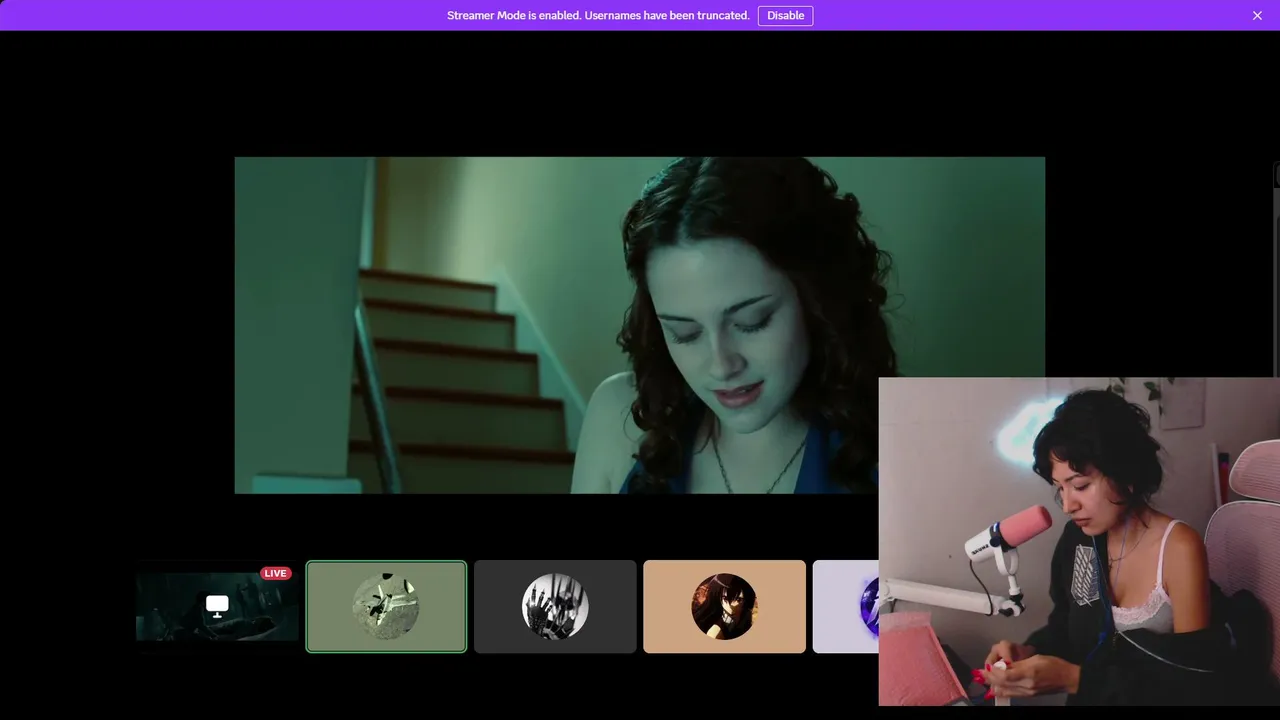Choose the lavender participant tile with purple avatar
The width and height of the screenshot is (1280, 720).
tap(846, 606)
